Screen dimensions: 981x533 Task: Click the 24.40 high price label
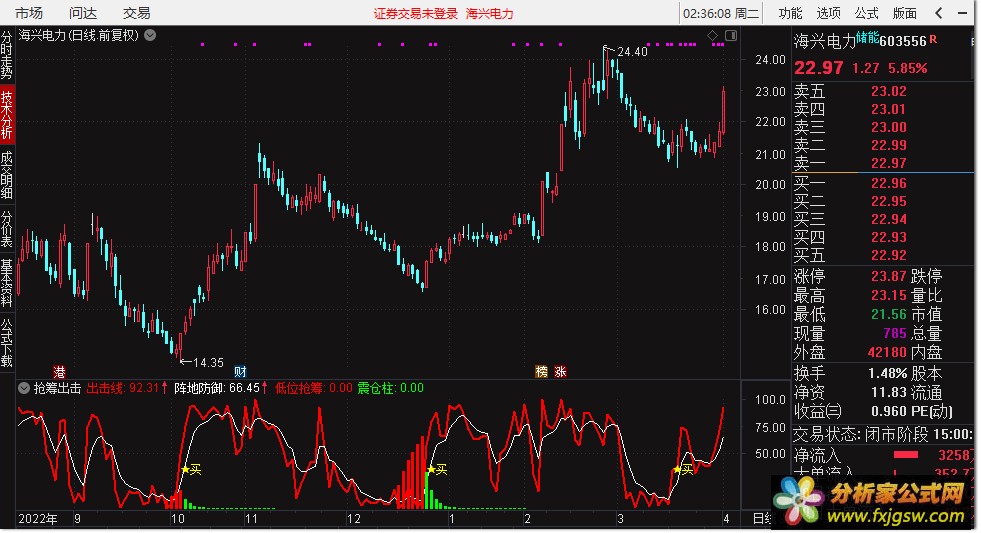632,52
